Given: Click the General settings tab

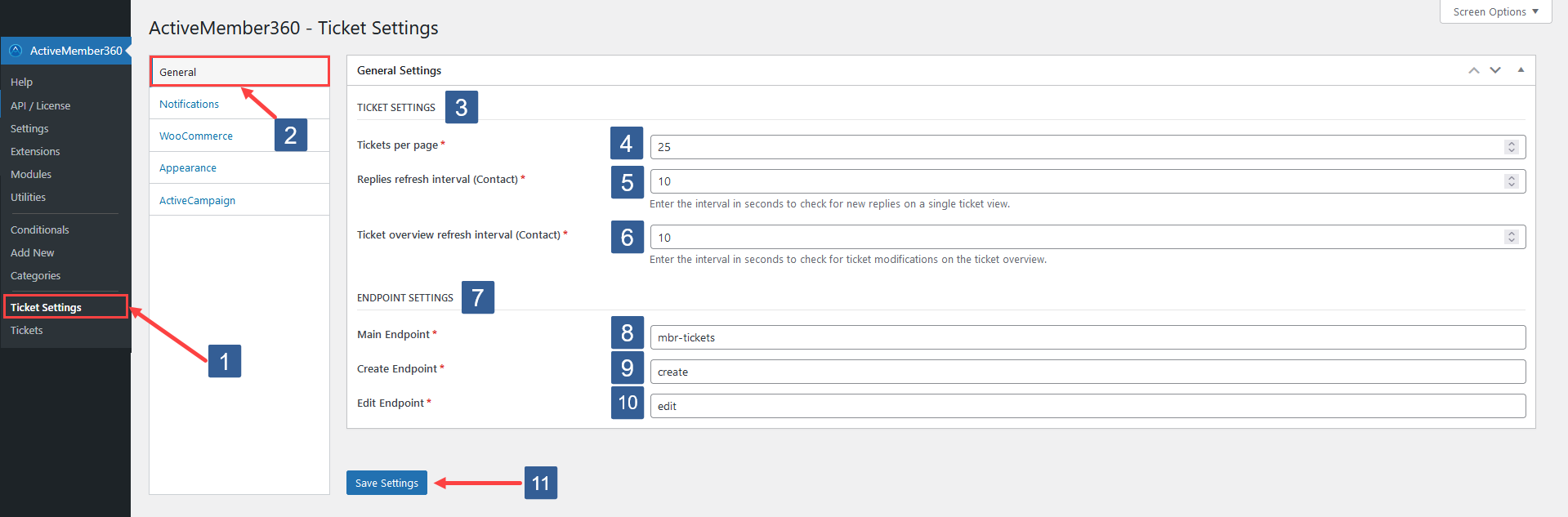Looking at the screenshot, I should (178, 72).
